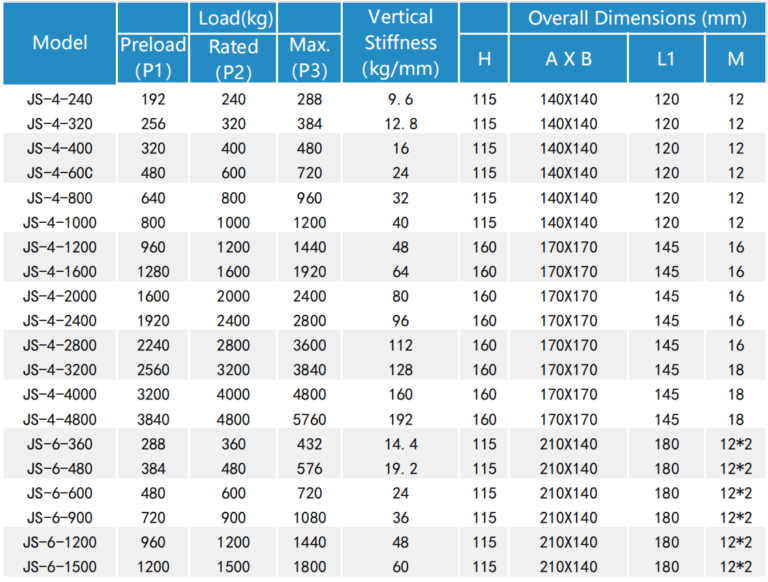This screenshot has width=768, height=582.
Task: Click 210X140 dimension in JS-6-360 row
Action: tap(569, 444)
